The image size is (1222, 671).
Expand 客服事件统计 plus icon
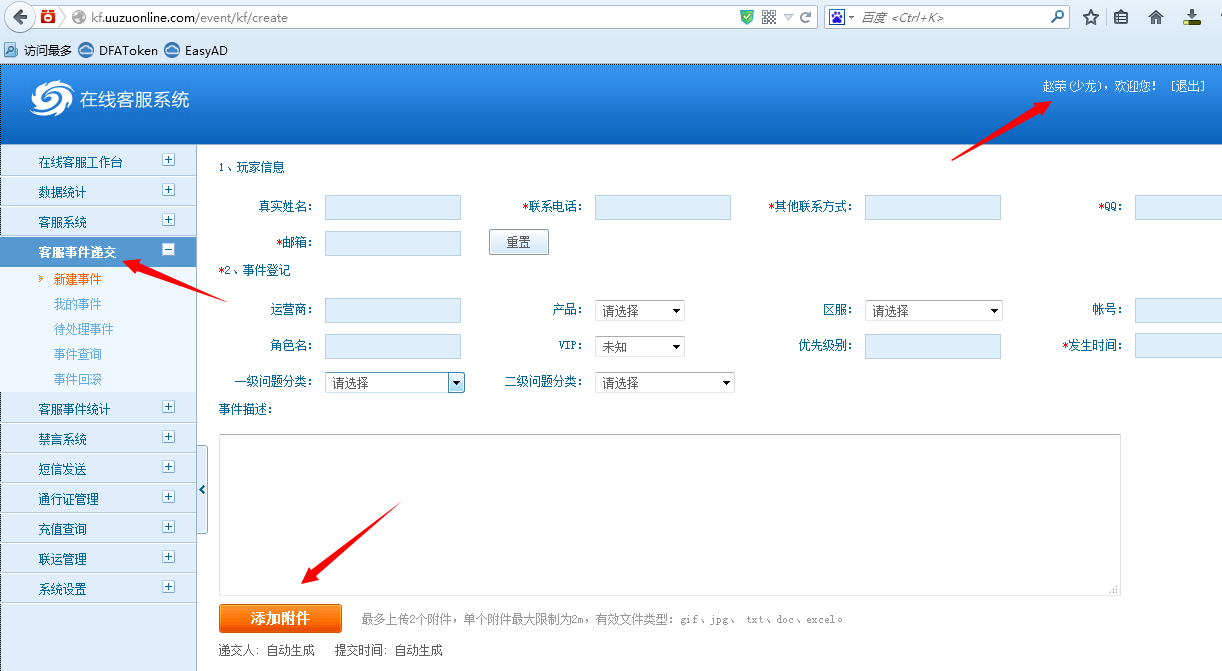coord(168,407)
